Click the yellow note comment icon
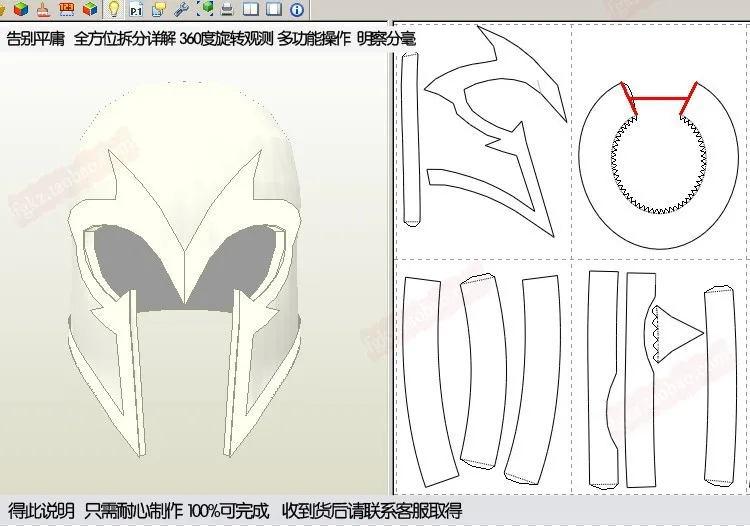The image size is (750, 526). point(158,10)
